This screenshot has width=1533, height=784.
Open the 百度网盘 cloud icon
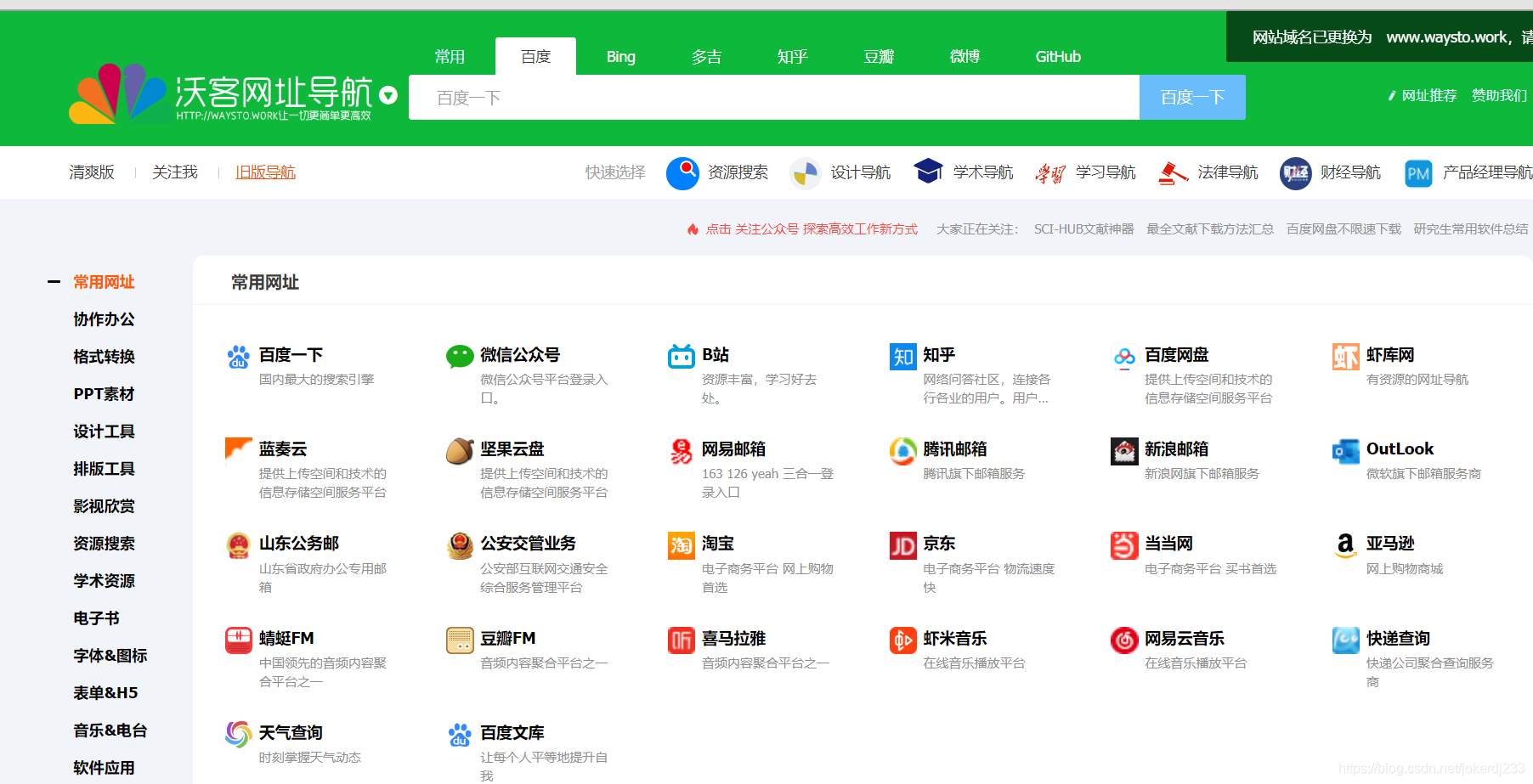pos(1124,357)
